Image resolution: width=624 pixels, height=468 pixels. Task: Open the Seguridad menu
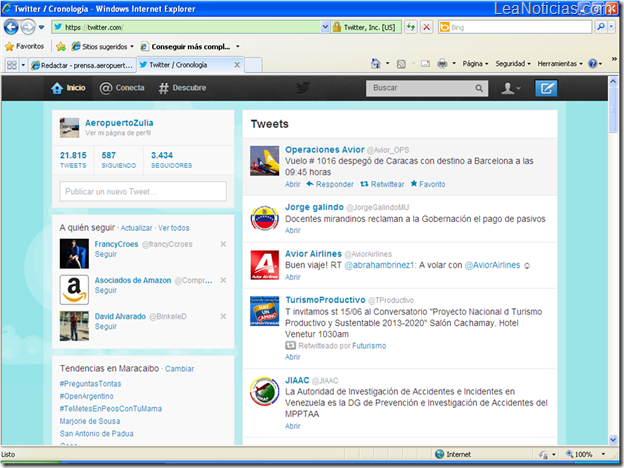[513, 64]
